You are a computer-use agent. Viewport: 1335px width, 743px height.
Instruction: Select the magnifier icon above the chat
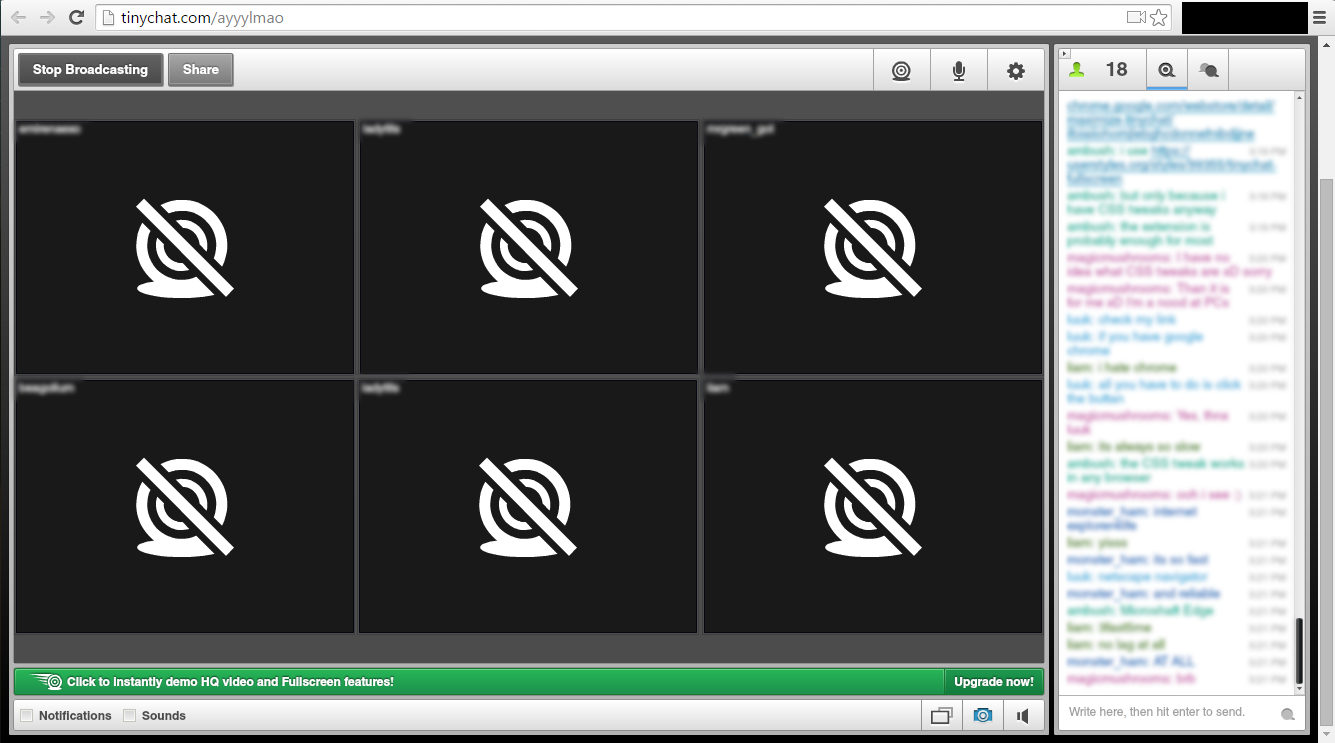[x=1167, y=69]
